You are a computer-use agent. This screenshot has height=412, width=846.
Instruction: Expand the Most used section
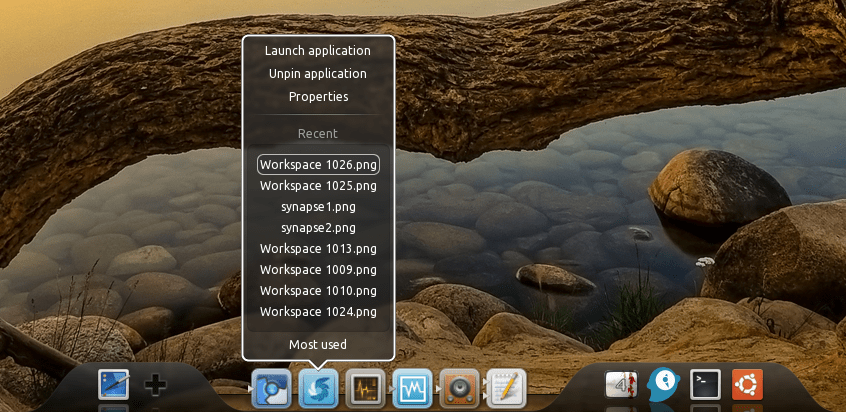pyautogui.click(x=318, y=345)
